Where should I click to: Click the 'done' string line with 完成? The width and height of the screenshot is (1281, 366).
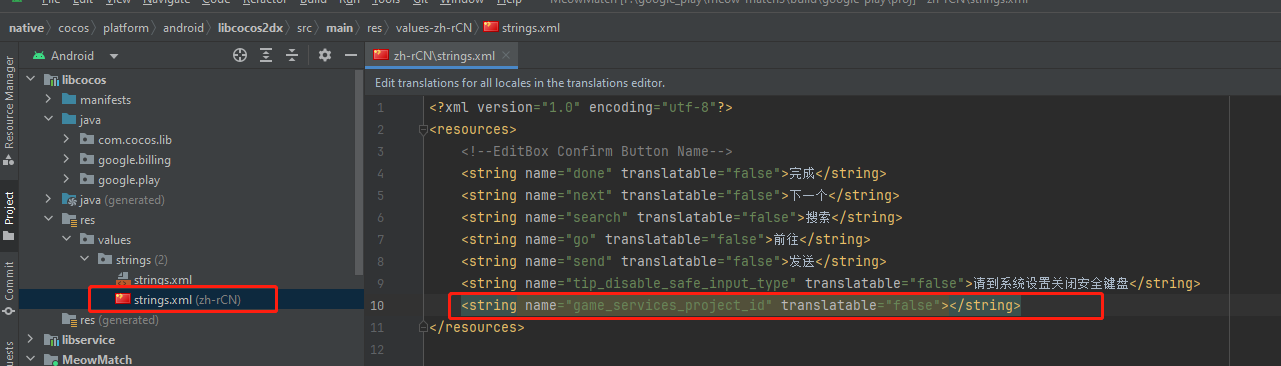pyautogui.click(x=673, y=173)
